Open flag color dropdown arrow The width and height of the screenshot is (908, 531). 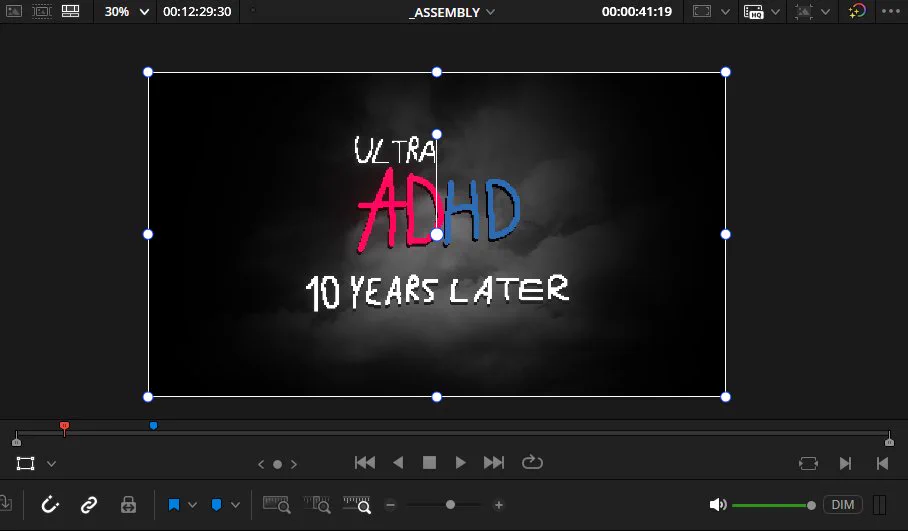(192, 505)
